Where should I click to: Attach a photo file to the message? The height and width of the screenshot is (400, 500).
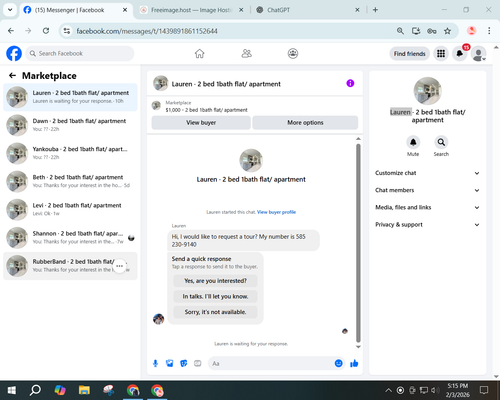pos(170,363)
